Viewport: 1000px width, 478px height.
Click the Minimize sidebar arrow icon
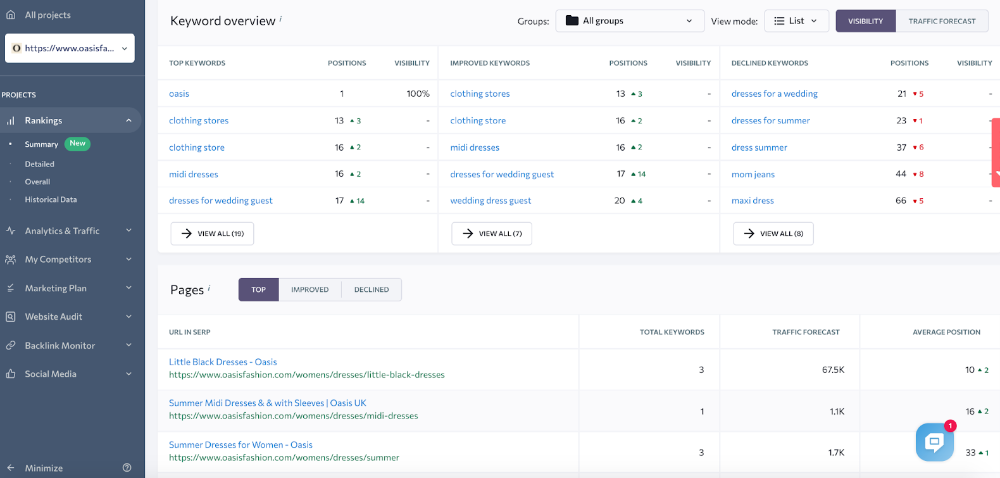click(10, 468)
